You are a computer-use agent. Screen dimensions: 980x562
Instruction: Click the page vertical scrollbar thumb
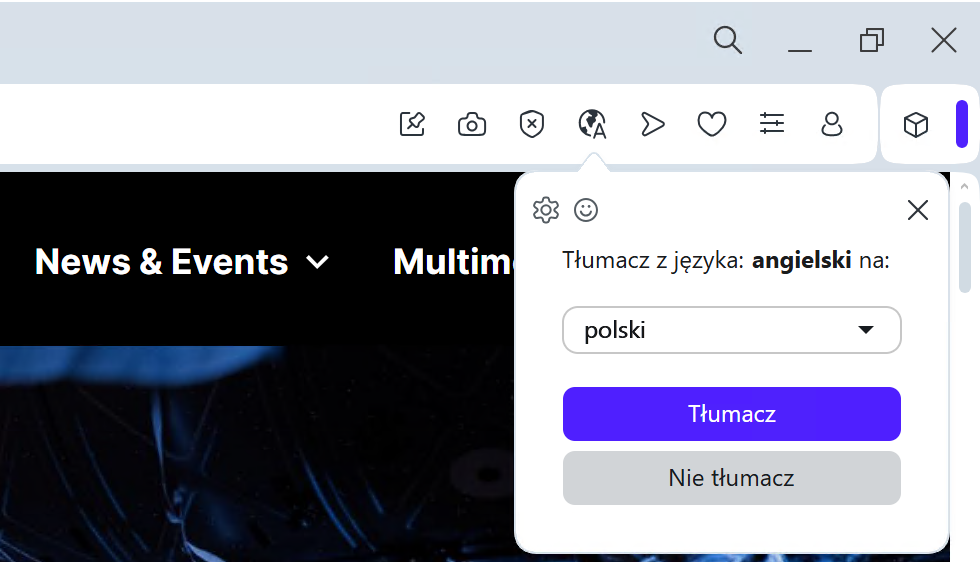point(965,248)
